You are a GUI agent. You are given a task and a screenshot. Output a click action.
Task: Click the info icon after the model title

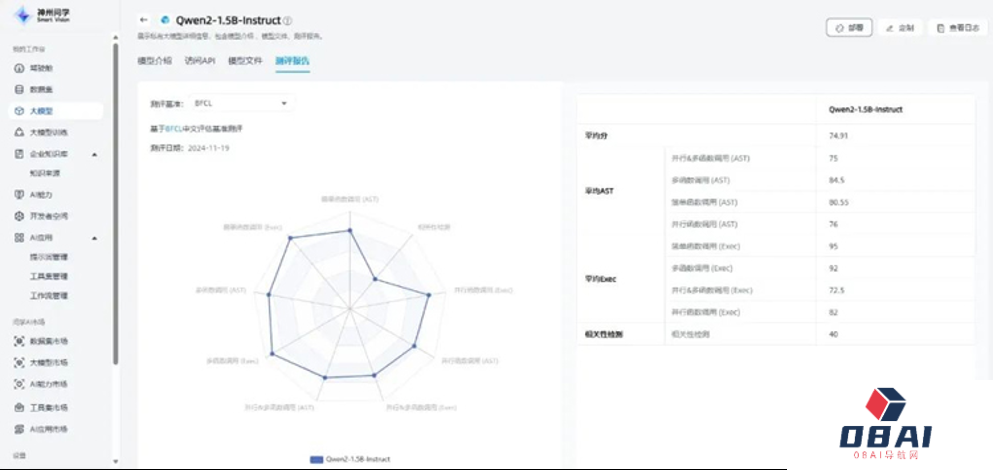point(288,20)
